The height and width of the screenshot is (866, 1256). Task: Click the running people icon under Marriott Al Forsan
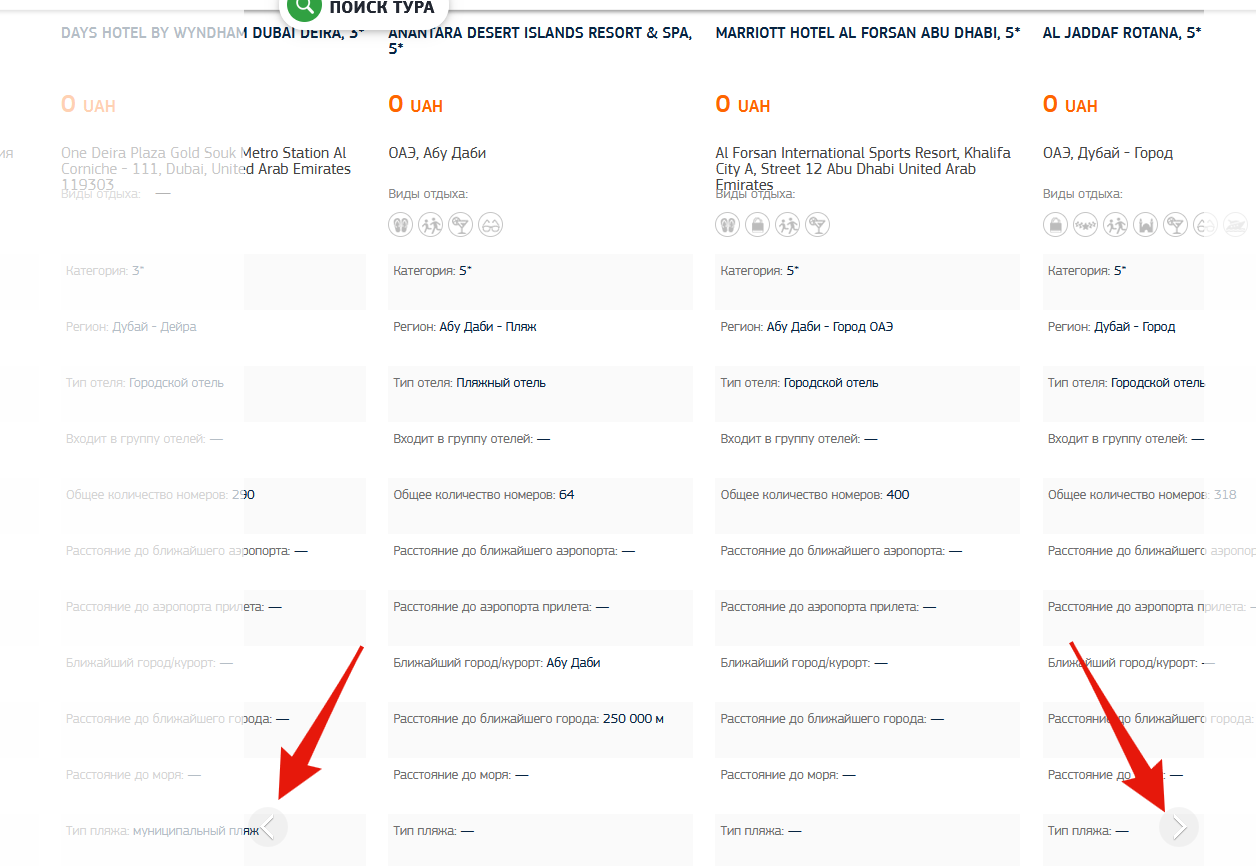[x=788, y=225]
